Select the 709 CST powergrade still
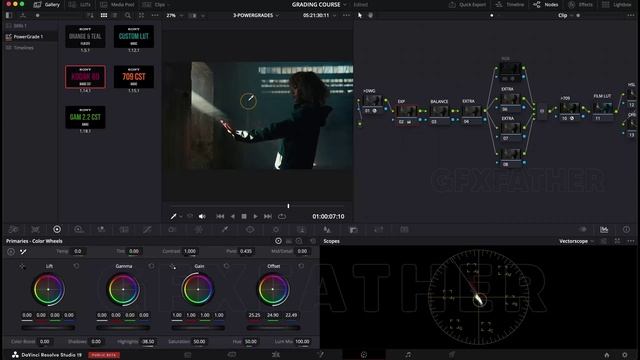This screenshot has height=360, width=640. (134, 77)
